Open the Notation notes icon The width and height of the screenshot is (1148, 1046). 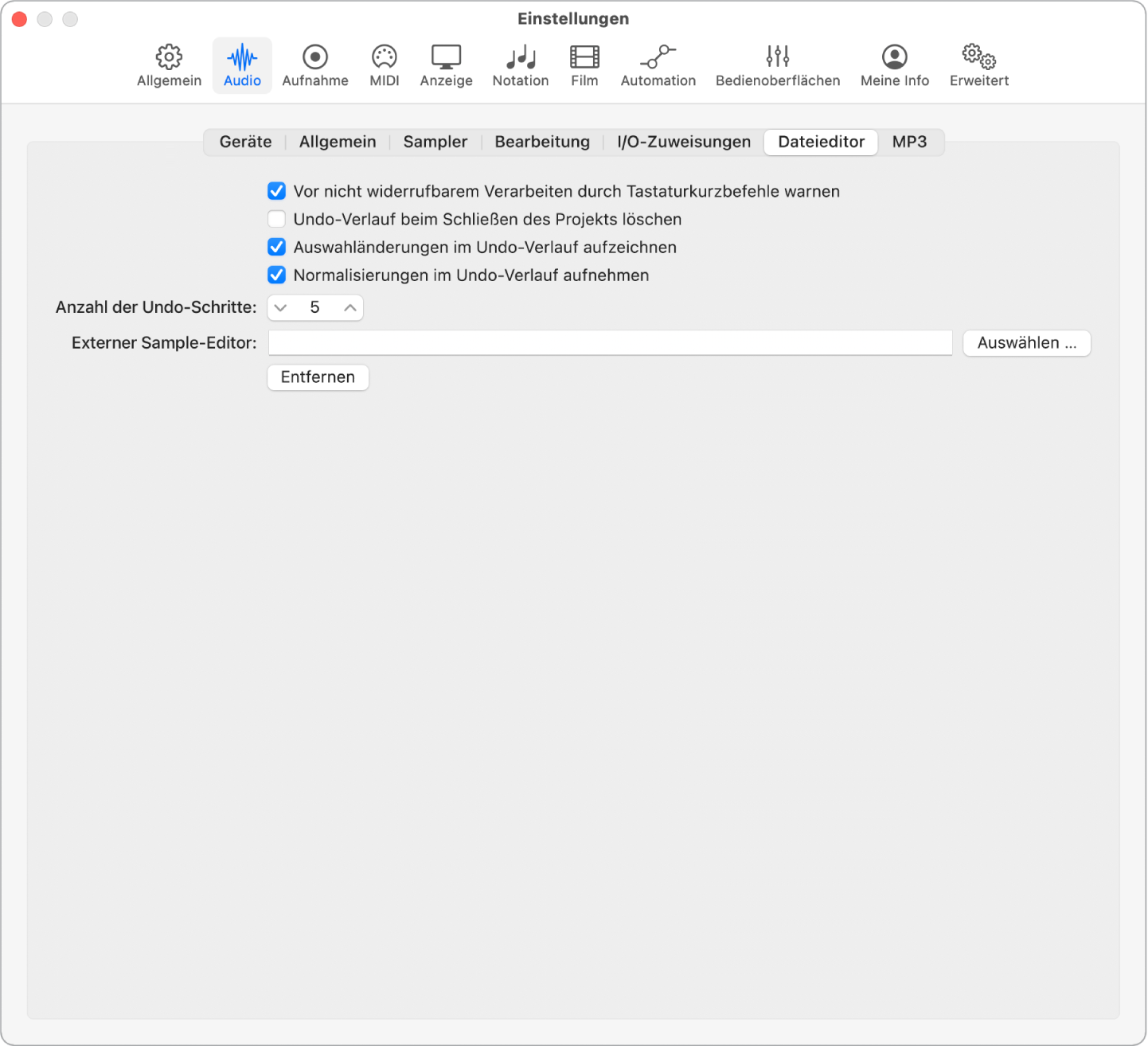pyautogui.click(x=521, y=57)
